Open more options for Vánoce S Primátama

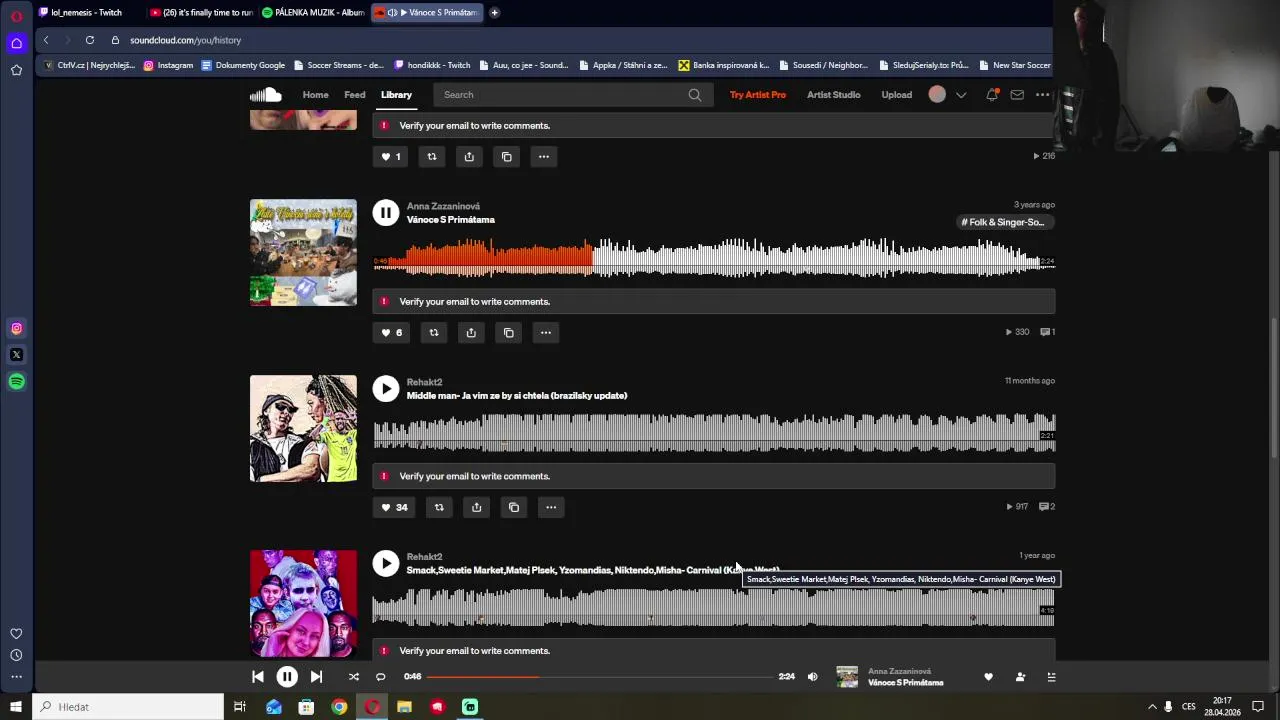546,332
